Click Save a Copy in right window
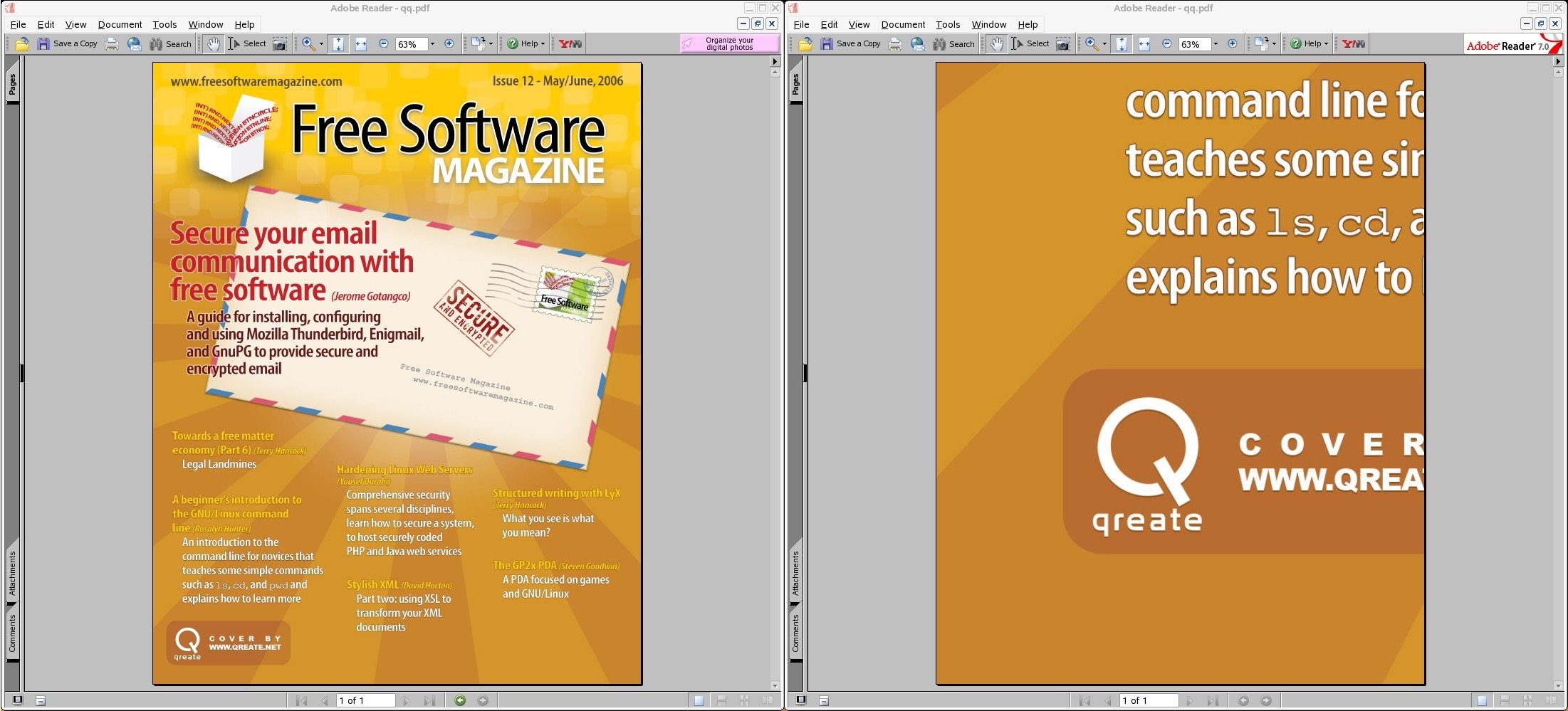1568x711 pixels. point(851,44)
